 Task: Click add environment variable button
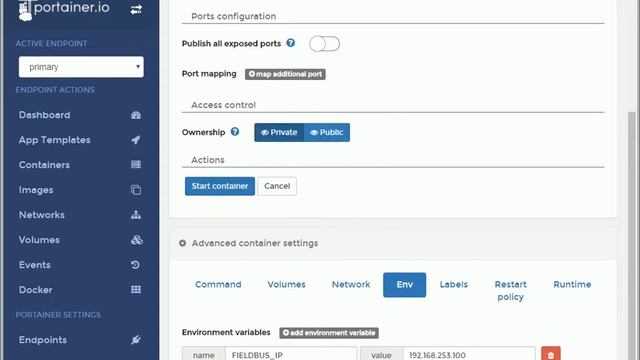329,333
